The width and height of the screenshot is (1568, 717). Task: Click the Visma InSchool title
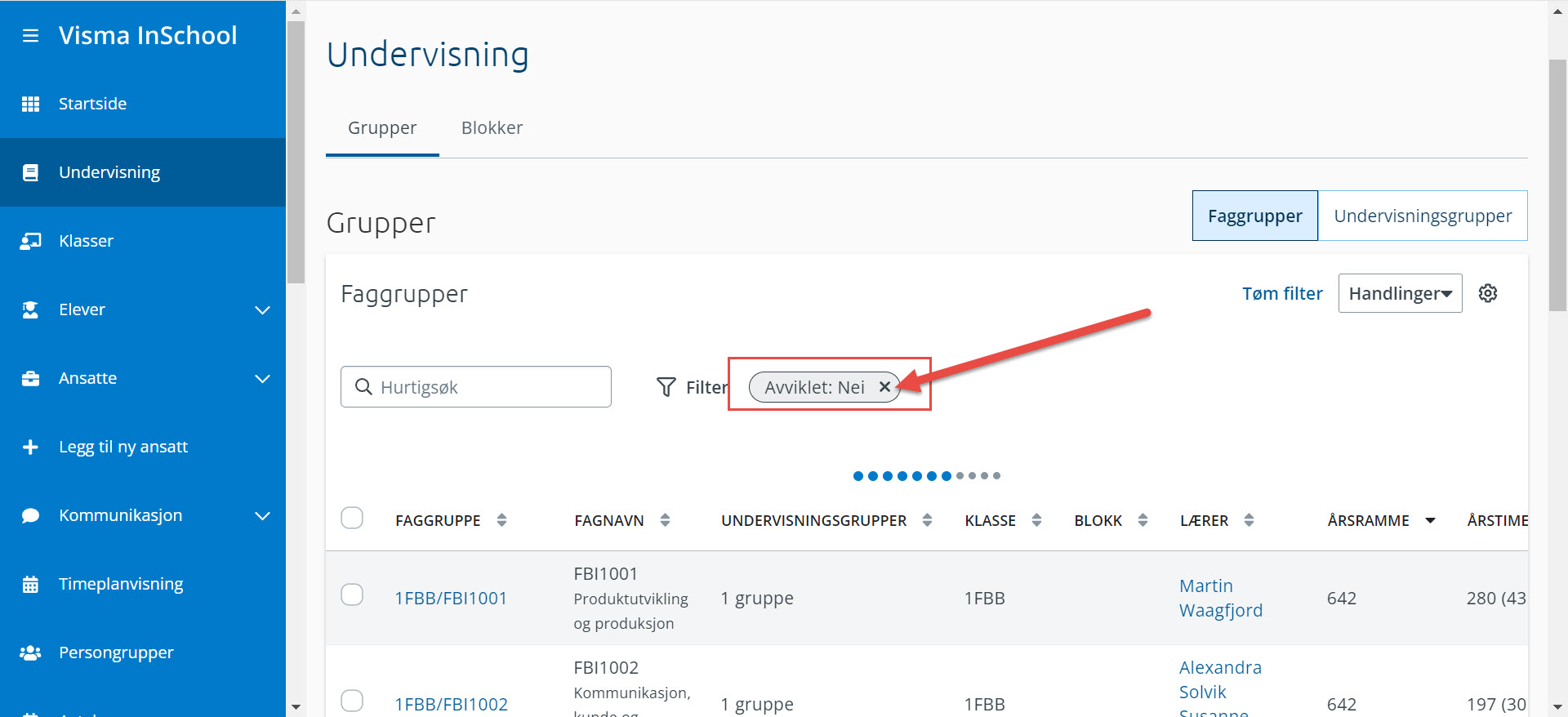148,35
